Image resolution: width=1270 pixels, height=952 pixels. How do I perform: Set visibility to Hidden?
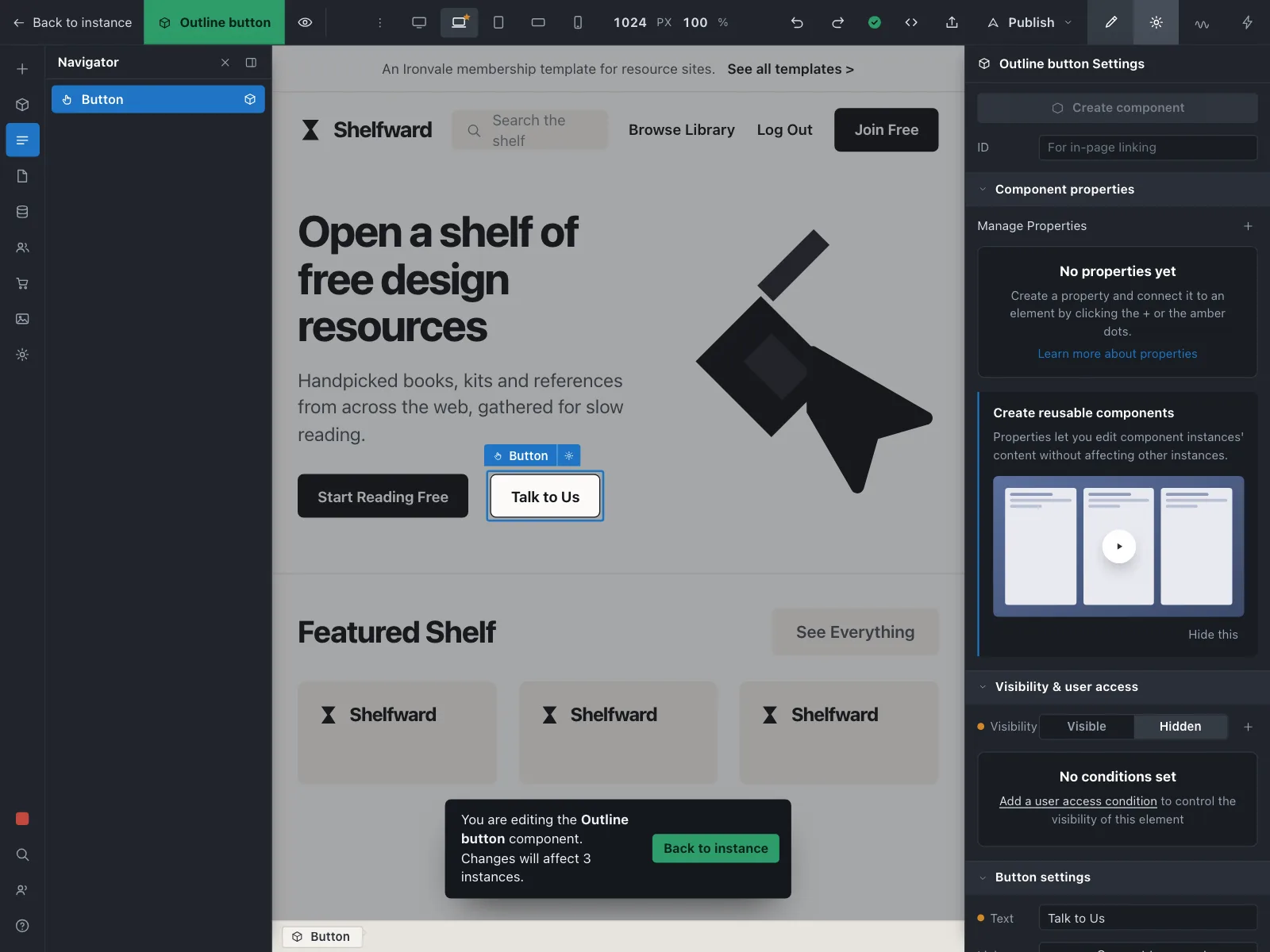1180,727
